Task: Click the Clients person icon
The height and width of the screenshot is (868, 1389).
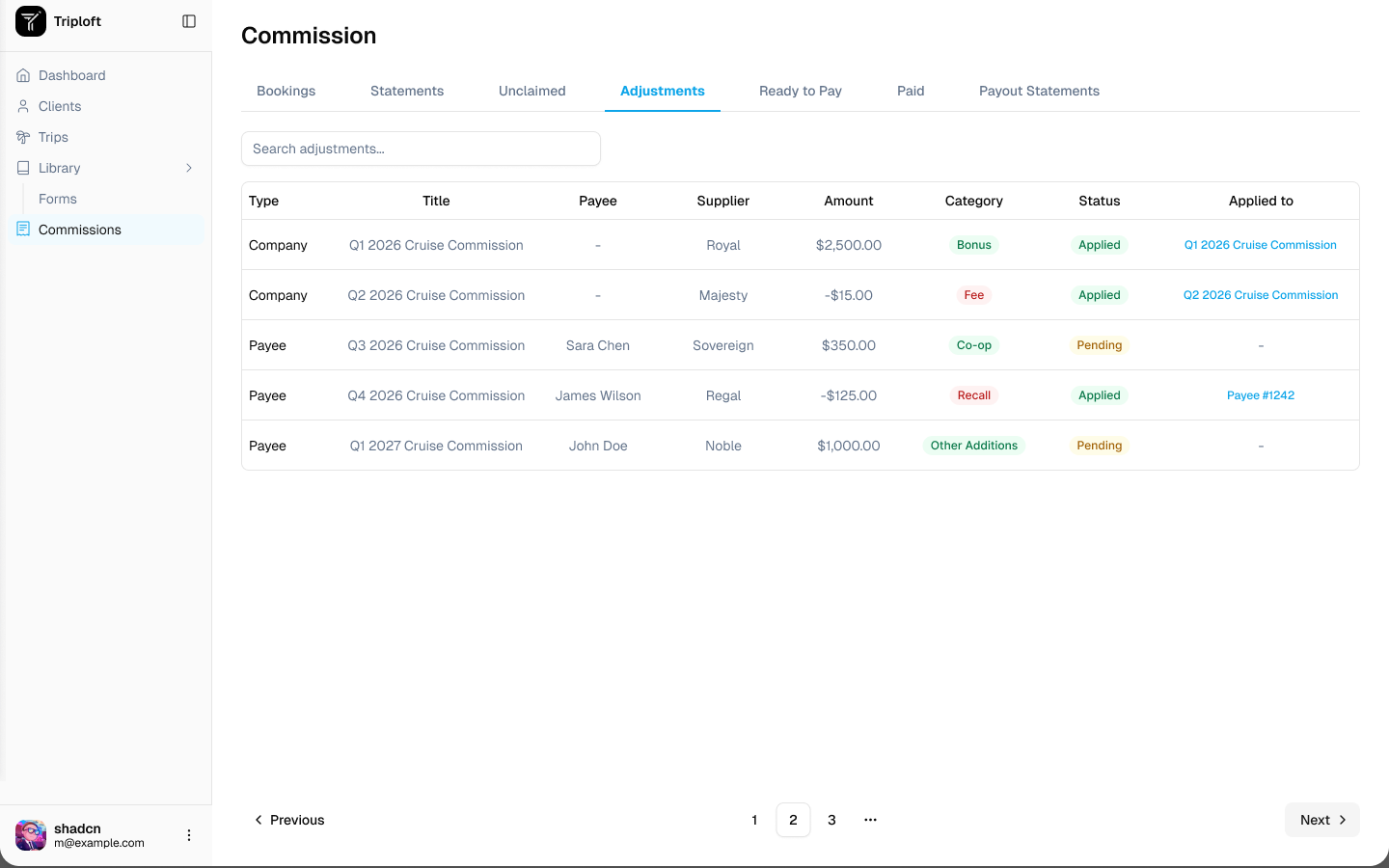Action: point(23,106)
